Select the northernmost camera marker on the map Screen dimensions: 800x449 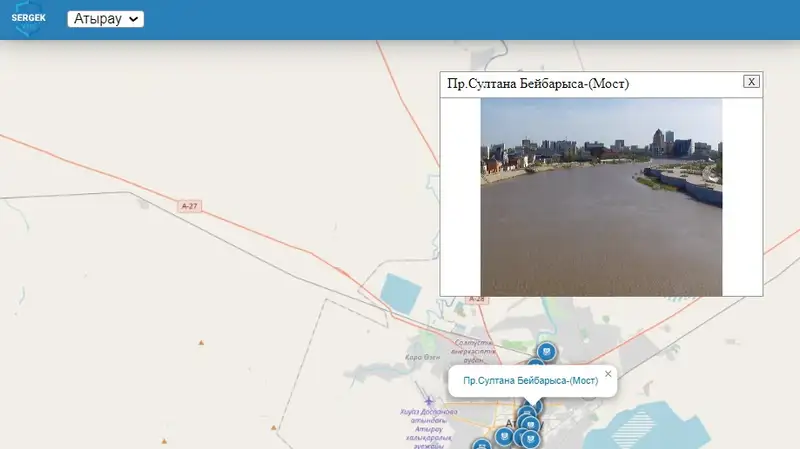point(546,351)
